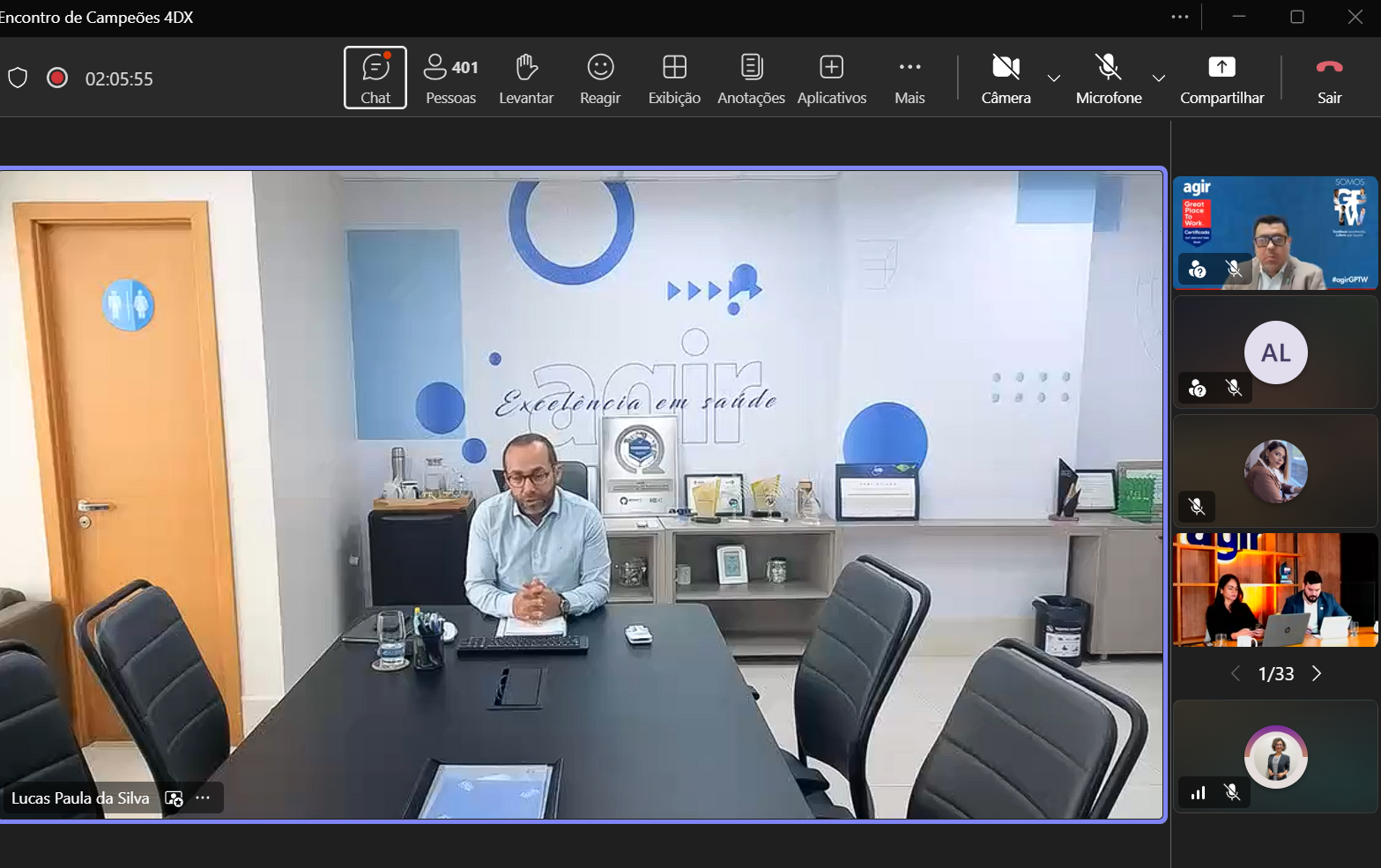Open the Chat panel

click(375, 78)
